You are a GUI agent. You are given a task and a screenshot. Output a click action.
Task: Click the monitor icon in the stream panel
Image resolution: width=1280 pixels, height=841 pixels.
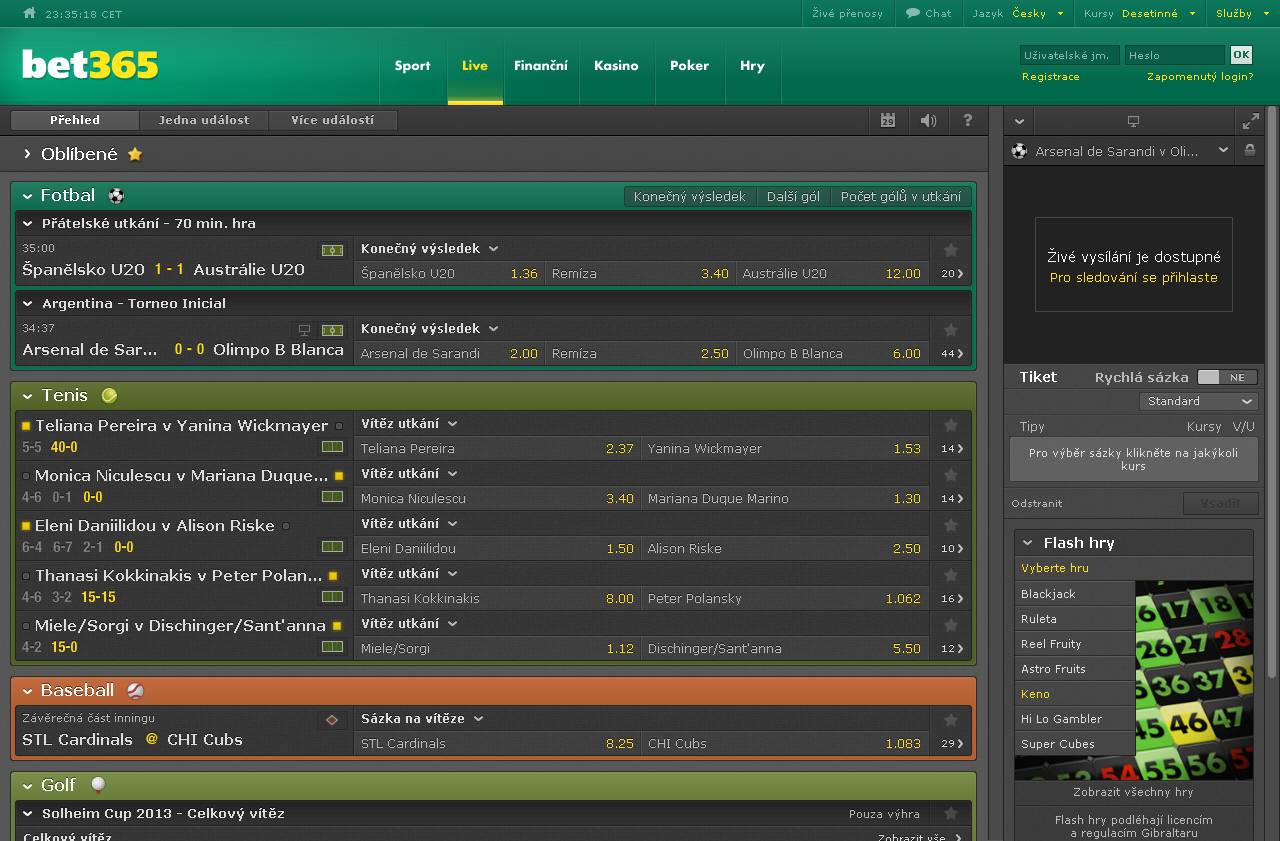pos(1133,121)
